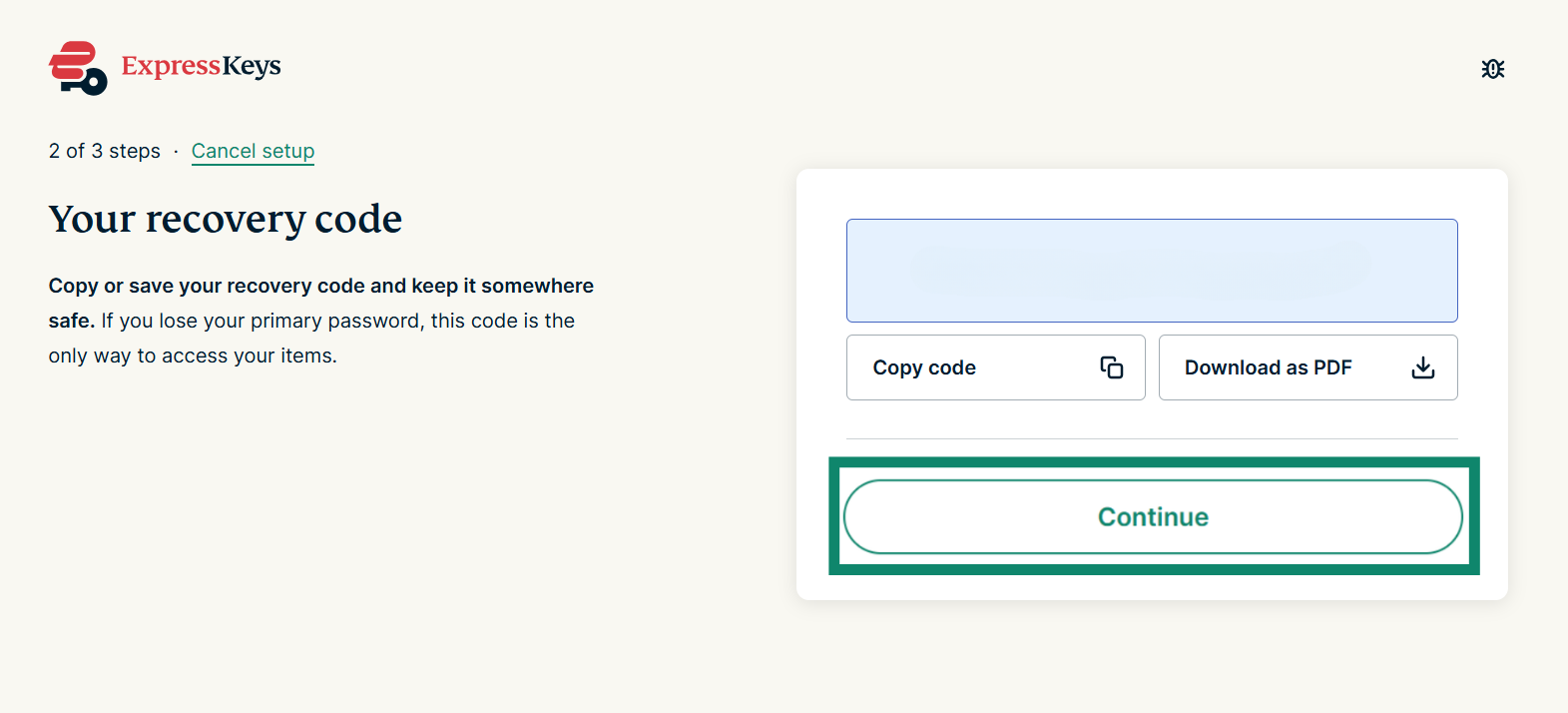The width and height of the screenshot is (1568, 713).
Task: Click the bold "Copy or save" instruction text
Action: pos(320,303)
